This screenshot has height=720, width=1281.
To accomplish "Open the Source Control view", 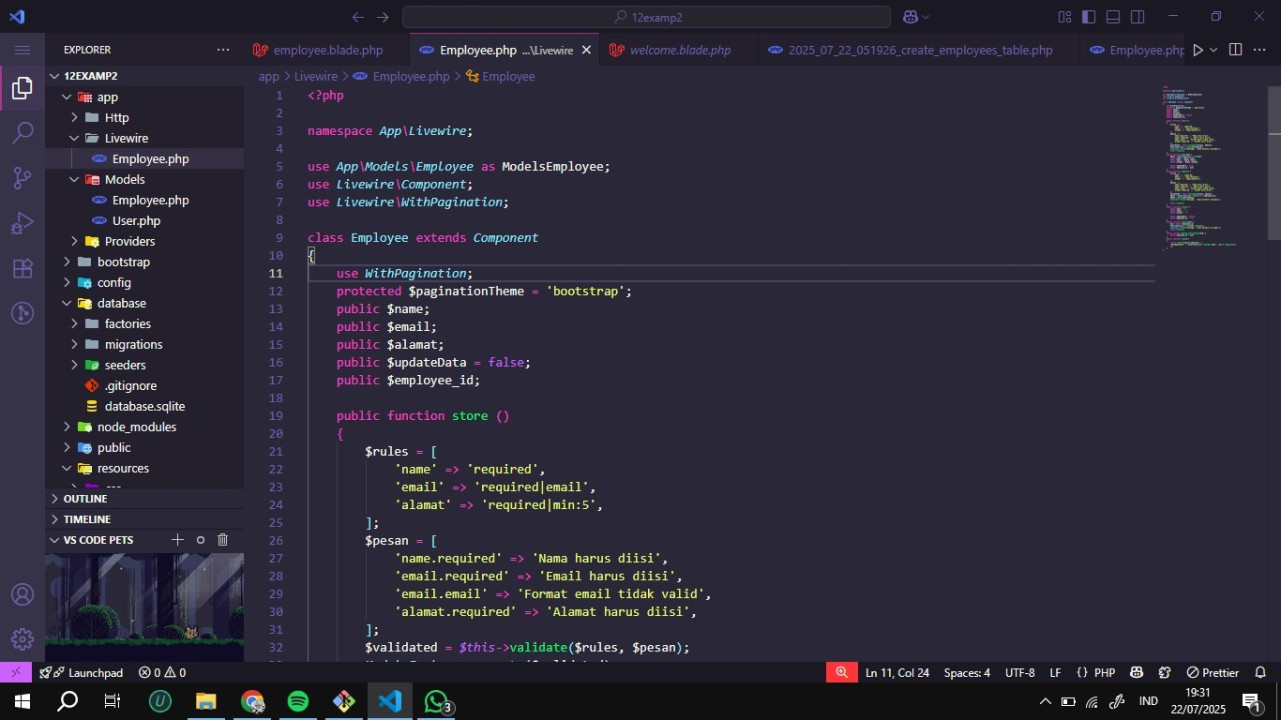I will point(22,178).
